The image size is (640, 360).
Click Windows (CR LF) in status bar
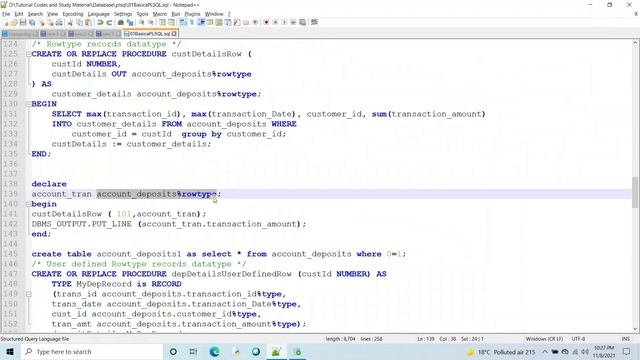point(544,339)
